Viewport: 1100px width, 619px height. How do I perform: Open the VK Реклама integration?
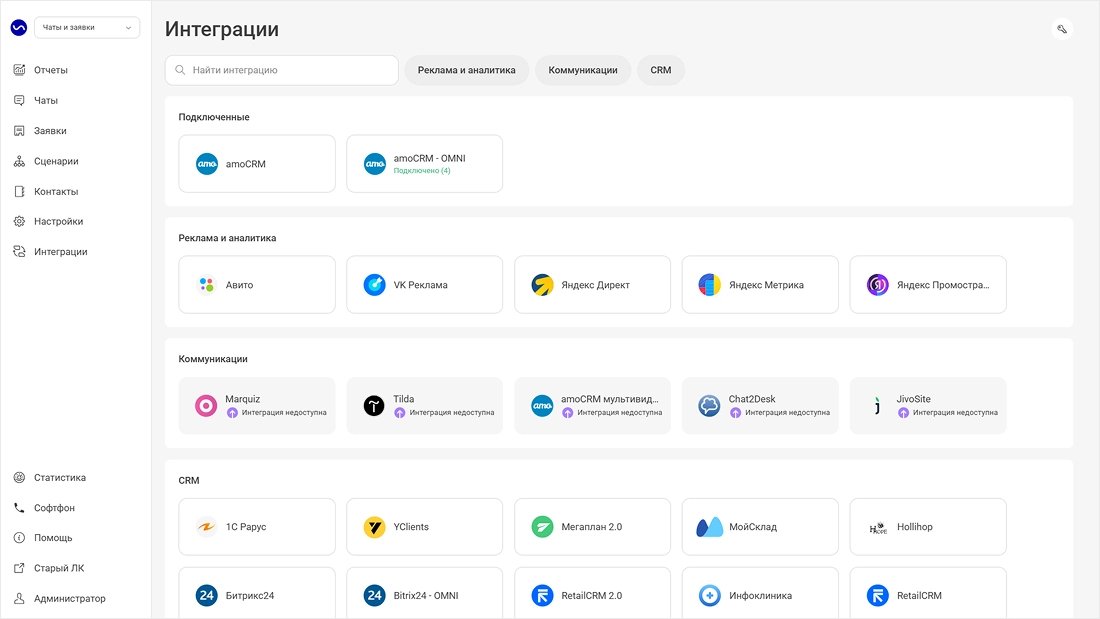pyautogui.click(x=424, y=284)
